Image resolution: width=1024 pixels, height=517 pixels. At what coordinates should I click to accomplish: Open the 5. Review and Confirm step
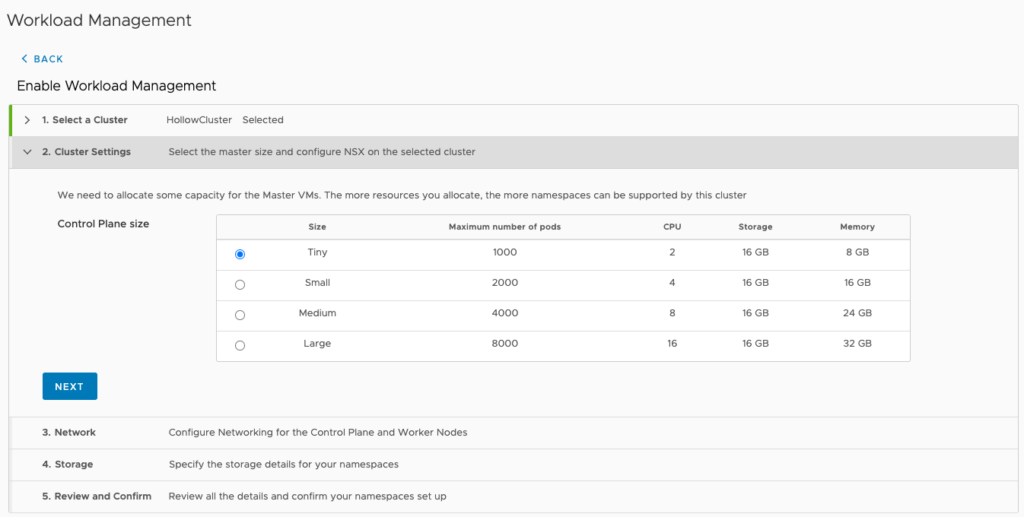point(96,496)
